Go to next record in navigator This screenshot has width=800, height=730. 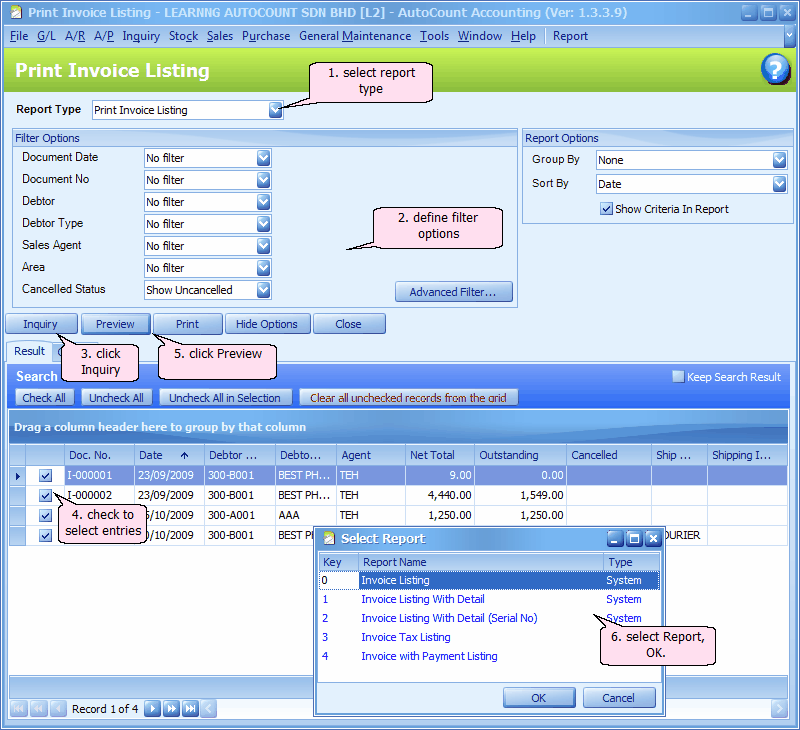(152, 709)
